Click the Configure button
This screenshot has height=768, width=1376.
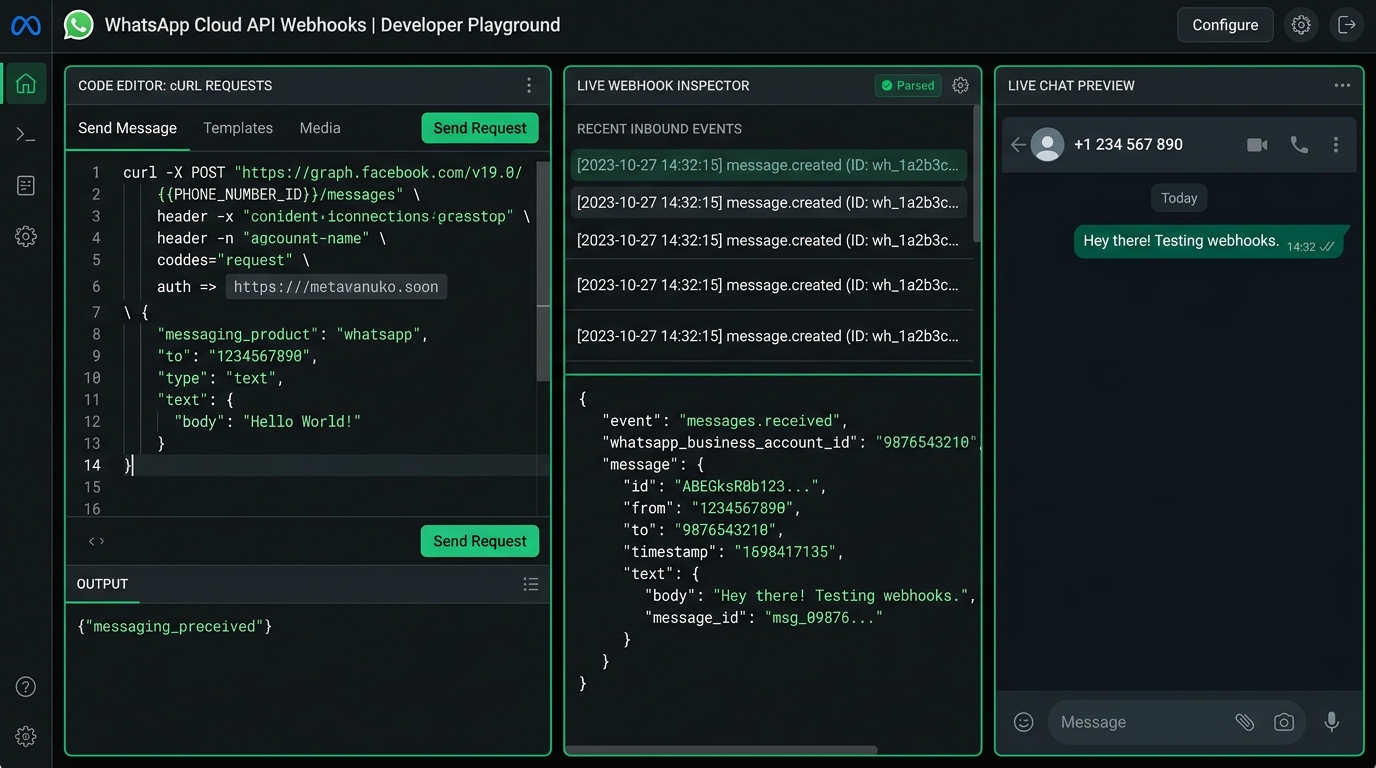click(1225, 25)
